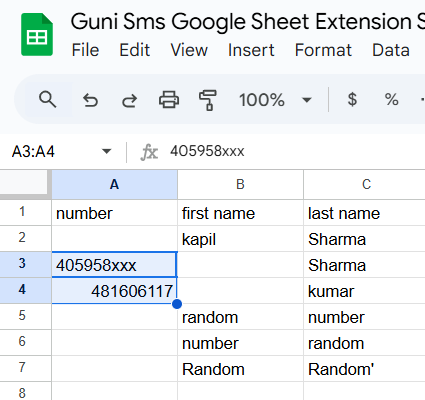Viewport: 425px width, 400px height.
Task: Click 'Sharma' cell in row 3
Action: pos(365,265)
